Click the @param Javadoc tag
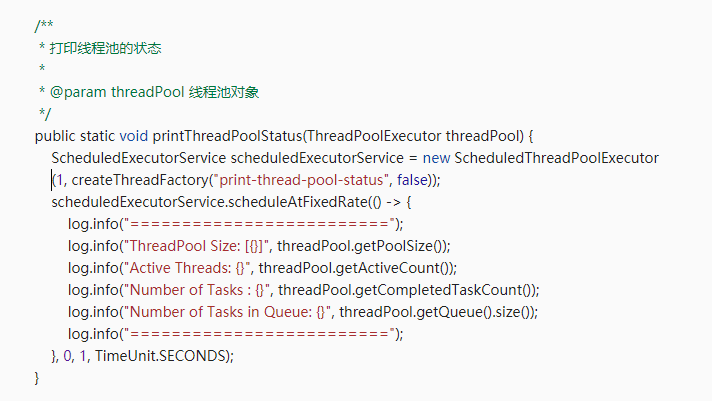Viewport: 712px width, 401px height. pyautogui.click(x=78, y=91)
